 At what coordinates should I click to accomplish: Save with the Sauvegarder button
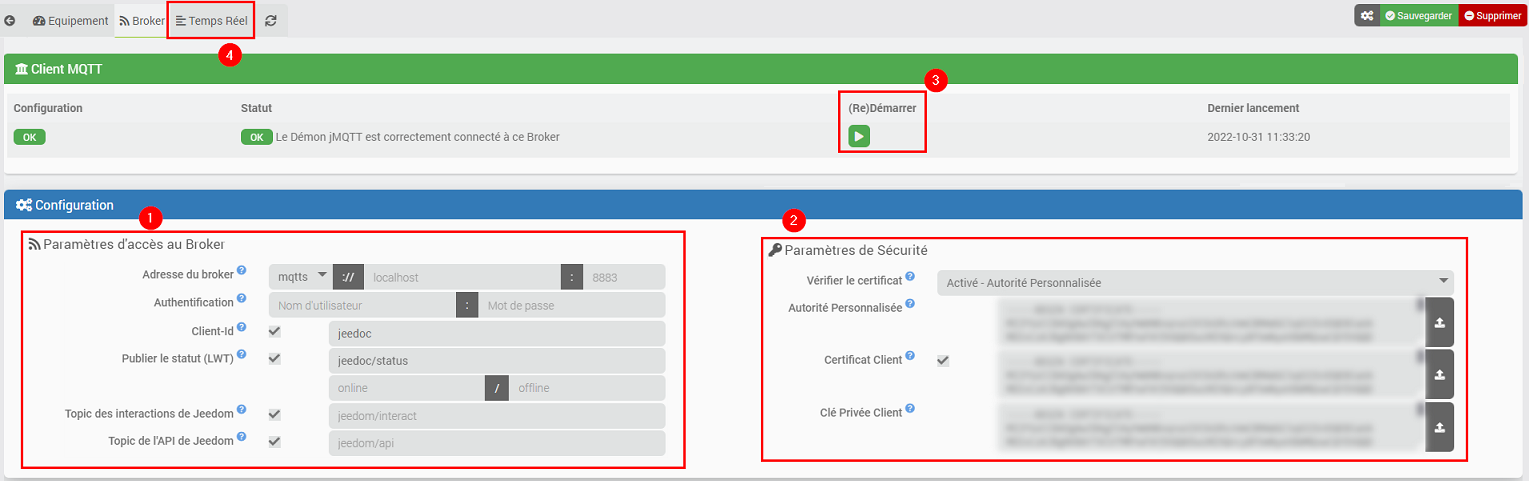coord(1419,16)
